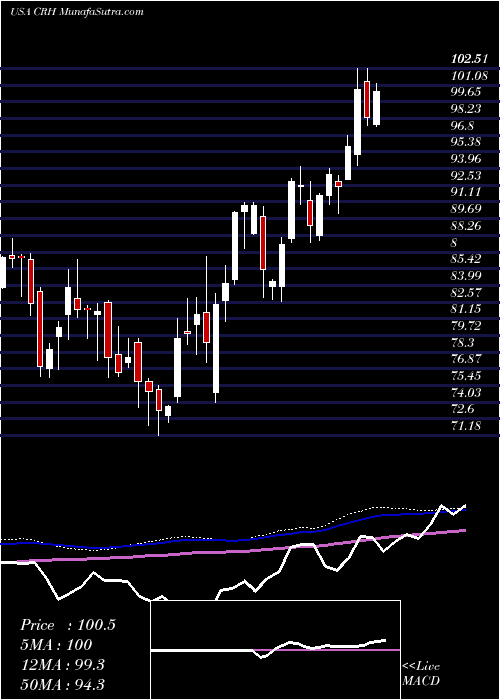The width and height of the screenshot is (500, 700).
Task: Click the '<<Live MACD' label
Action: (421, 674)
